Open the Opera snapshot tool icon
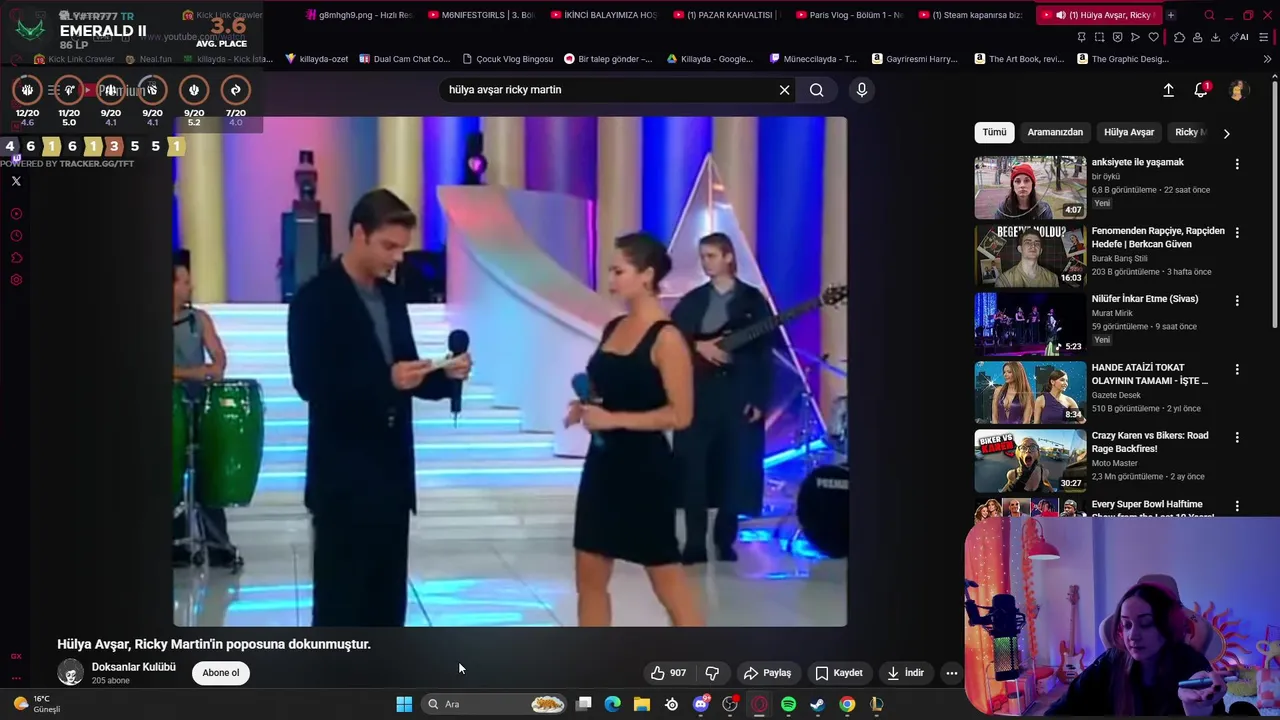Viewport: 1280px width, 720px height. (1099, 37)
